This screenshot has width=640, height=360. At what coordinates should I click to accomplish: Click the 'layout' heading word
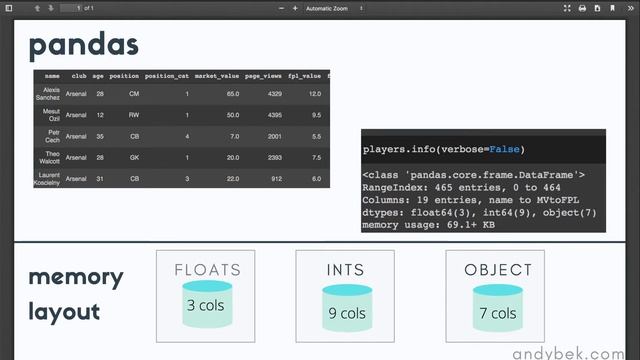64,312
